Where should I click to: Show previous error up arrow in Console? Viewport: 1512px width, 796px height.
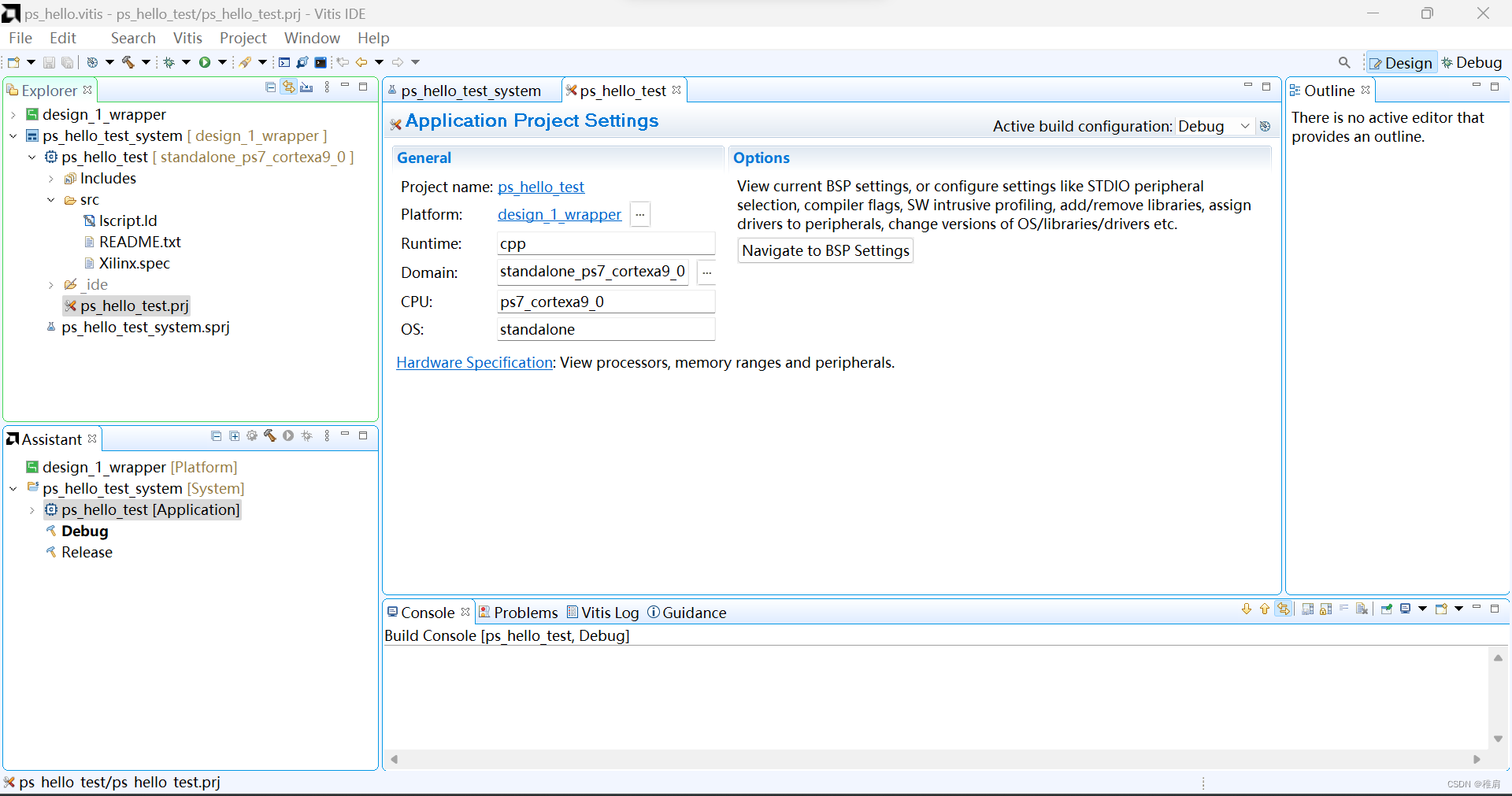(1265, 609)
